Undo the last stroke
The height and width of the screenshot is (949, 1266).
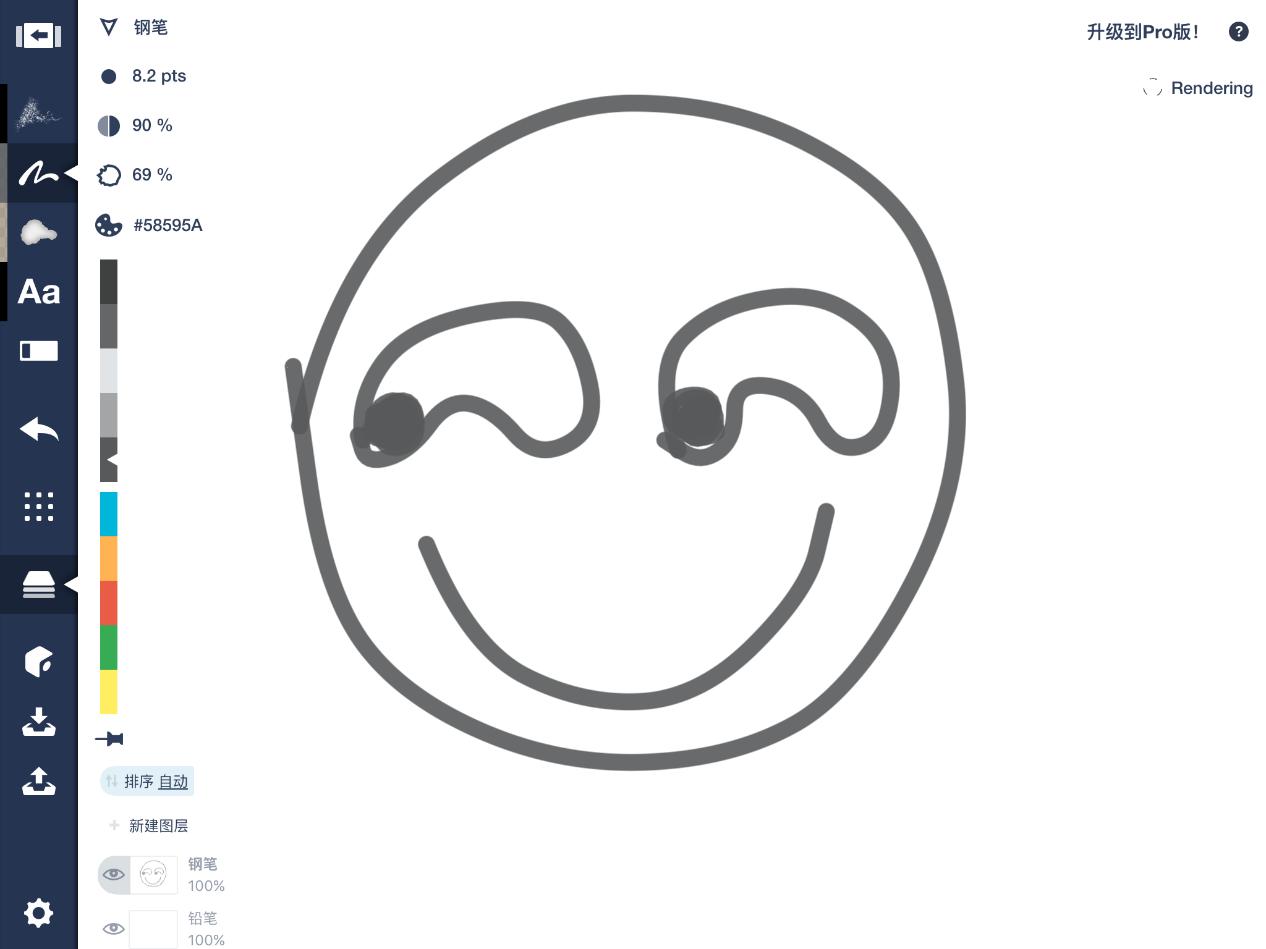[39, 430]
